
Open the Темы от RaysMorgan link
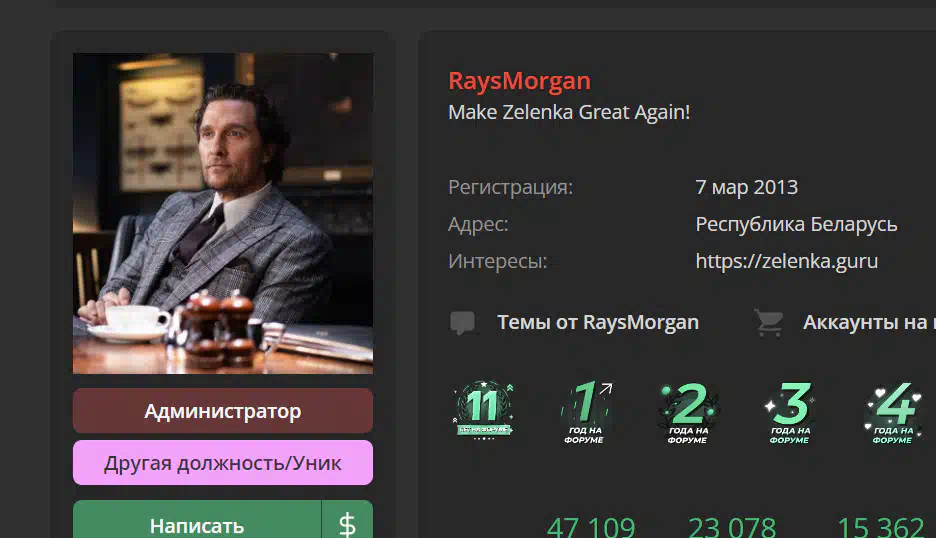pos(598,322)
